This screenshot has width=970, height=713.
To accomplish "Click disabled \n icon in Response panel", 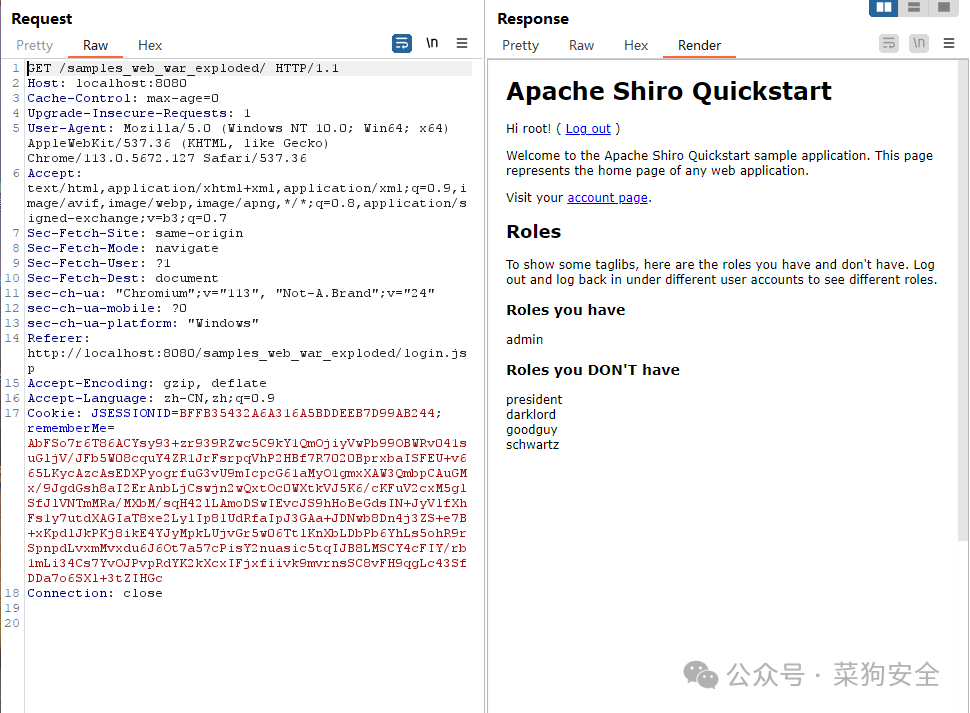I will pyautogui.click(x=919, y=43).
